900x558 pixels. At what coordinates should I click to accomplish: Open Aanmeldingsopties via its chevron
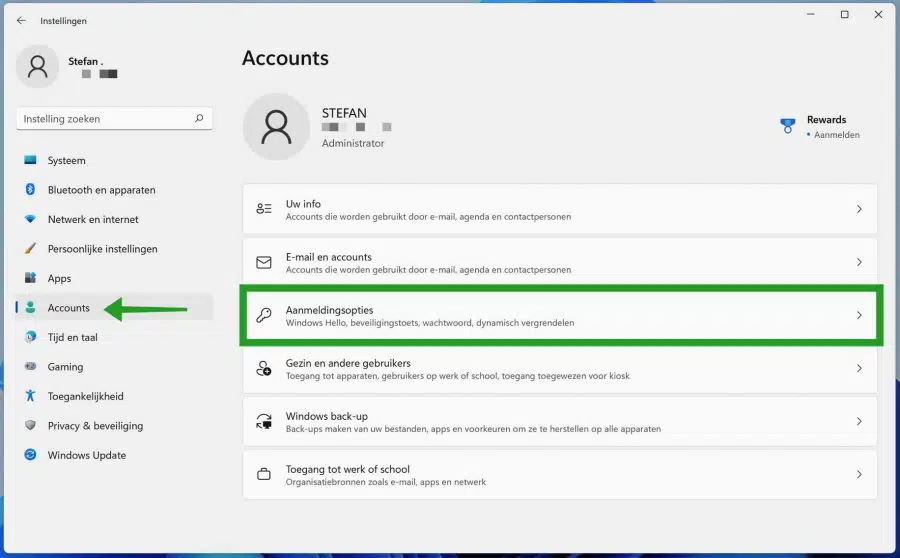pyautogui.click(x=859, y=315)
